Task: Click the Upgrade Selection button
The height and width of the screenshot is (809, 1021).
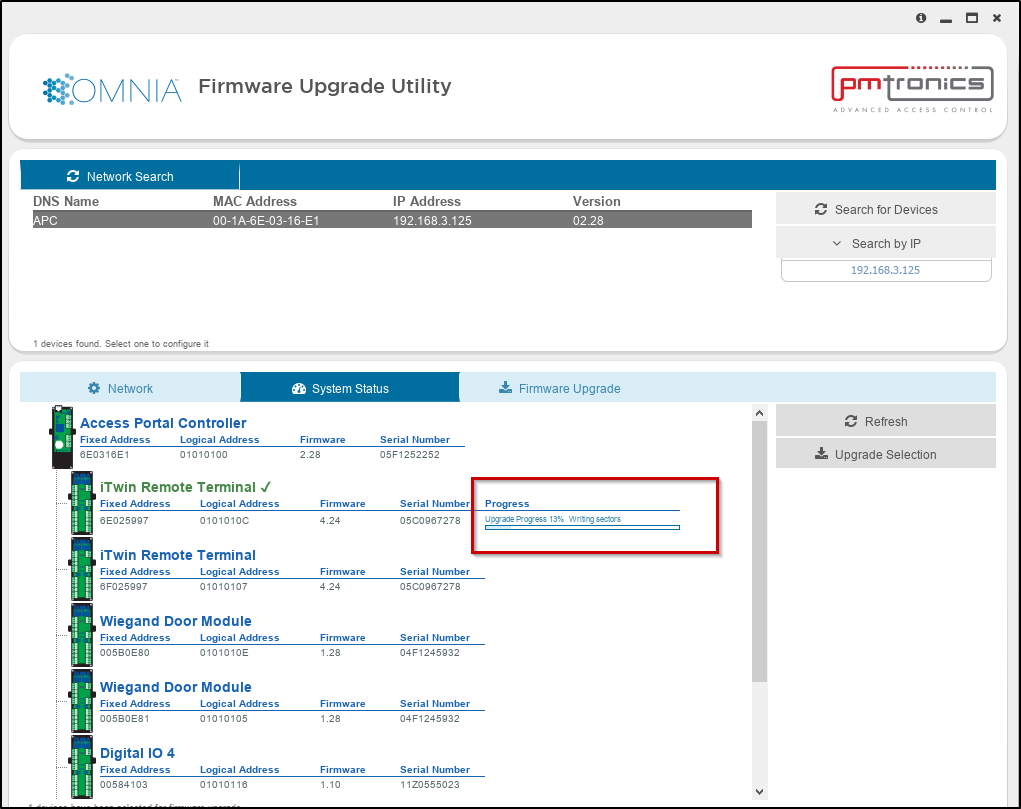Action: click(886, 454)
